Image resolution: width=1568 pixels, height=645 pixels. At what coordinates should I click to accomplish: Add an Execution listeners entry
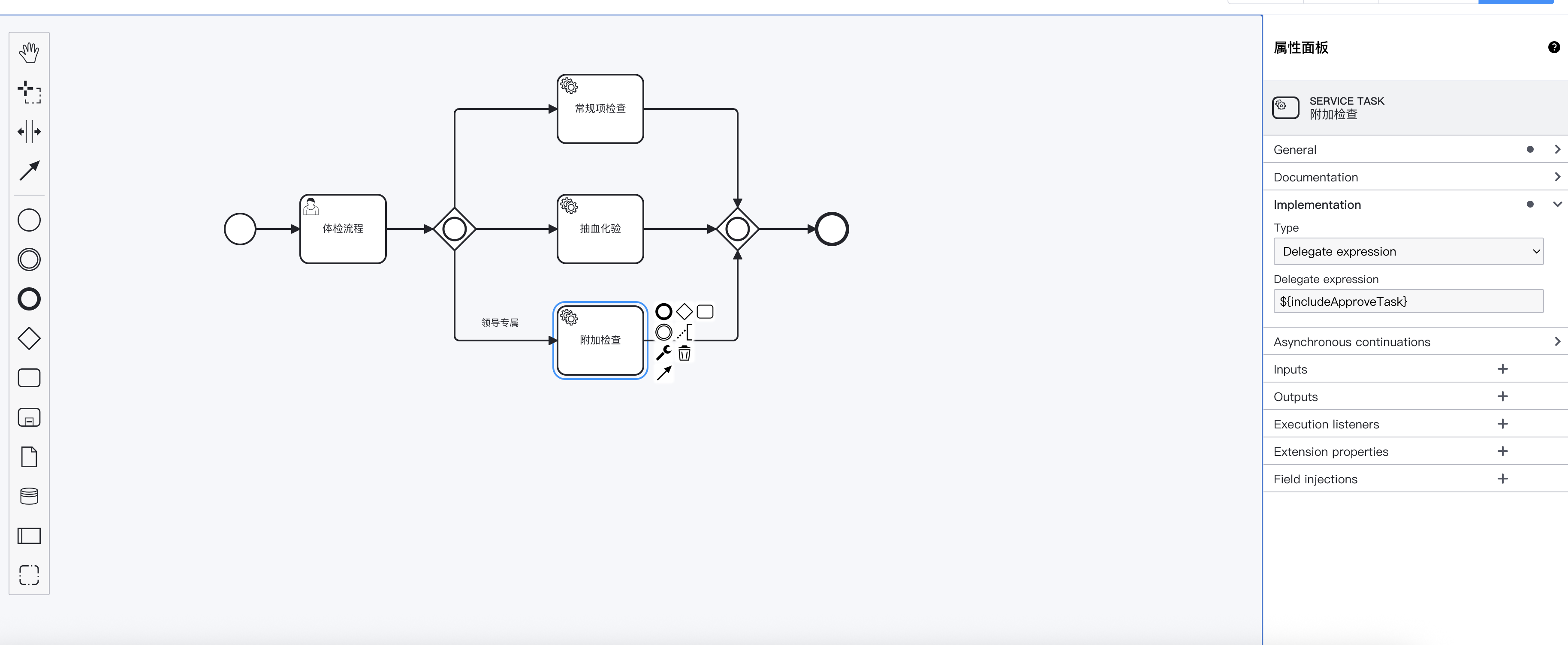click(1502, 424)
